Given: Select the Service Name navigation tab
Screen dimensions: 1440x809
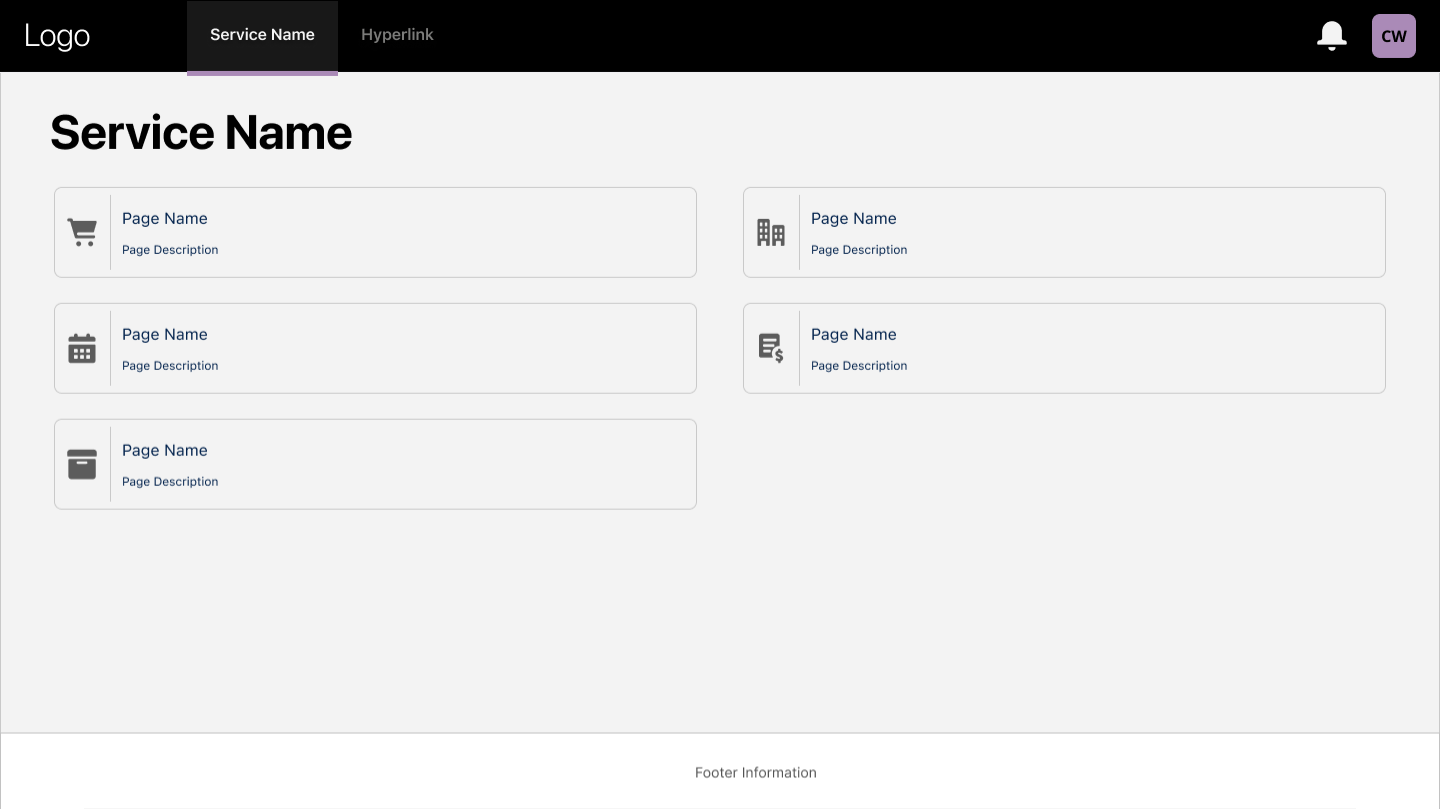Looking at the screenshot, I should 262,36.
